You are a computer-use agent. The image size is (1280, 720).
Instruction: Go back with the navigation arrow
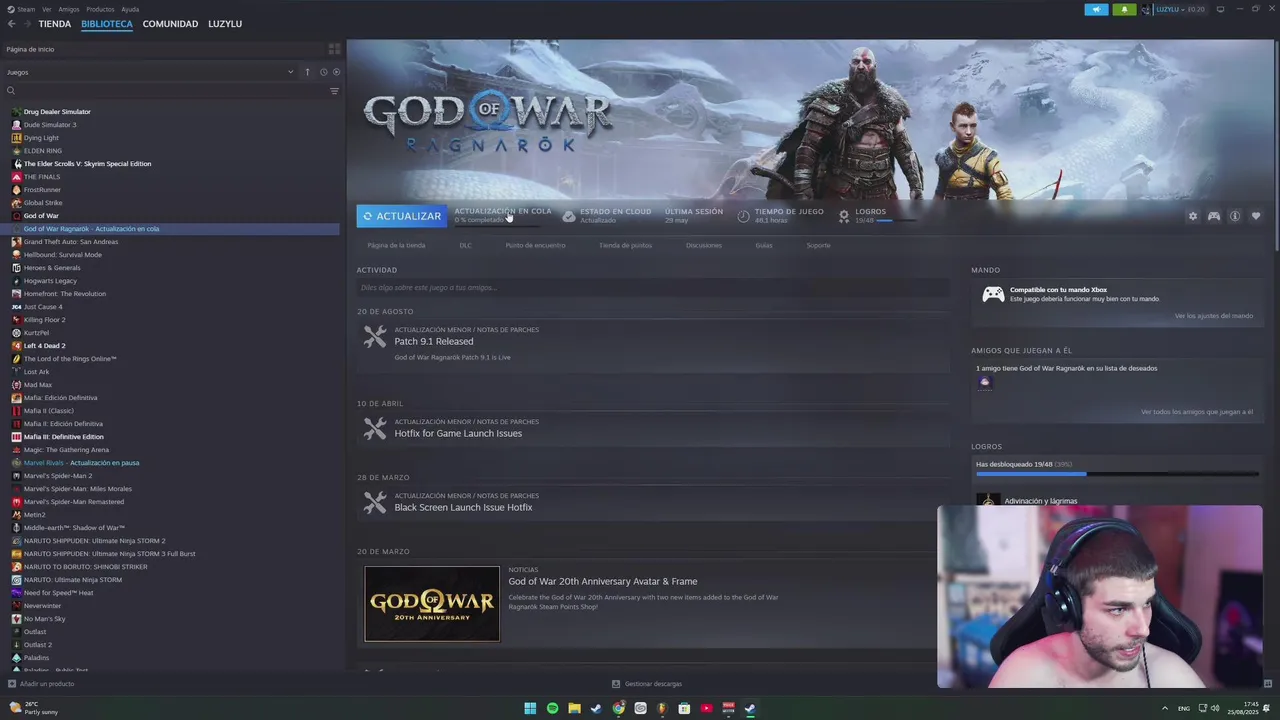tap(11, 24)
